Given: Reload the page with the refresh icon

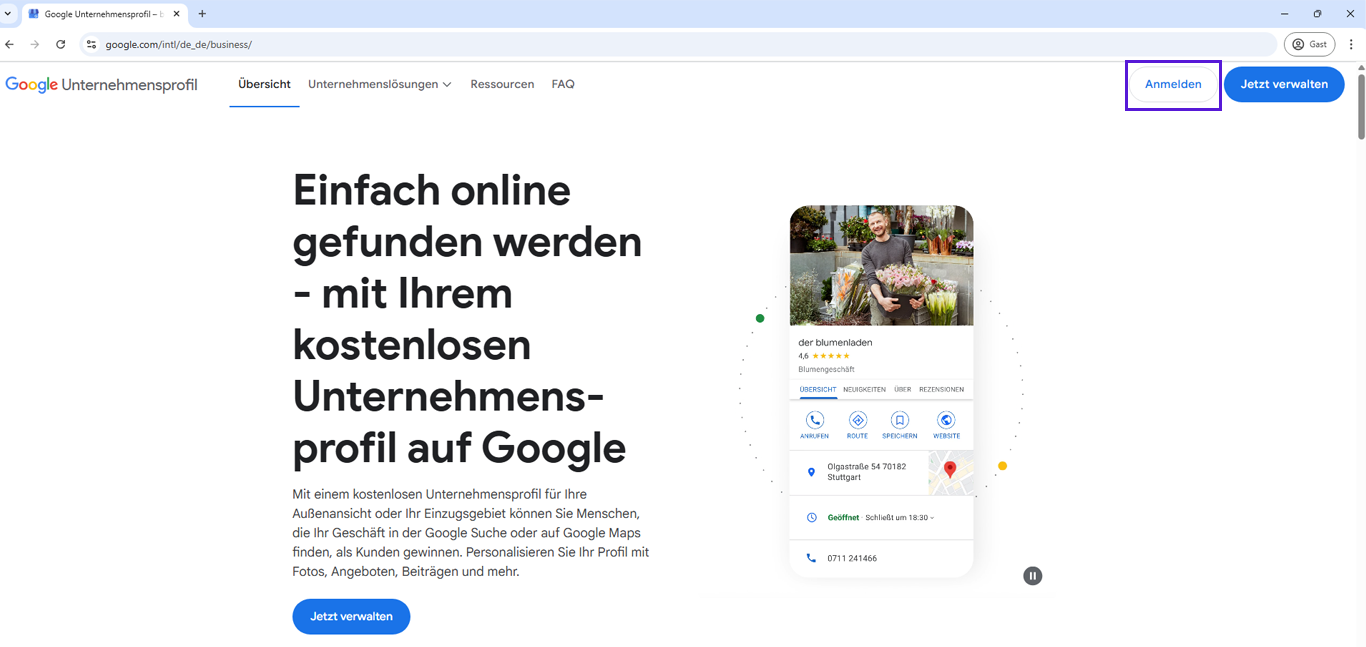Looking at the screenshot, I should tap(61, 44).
